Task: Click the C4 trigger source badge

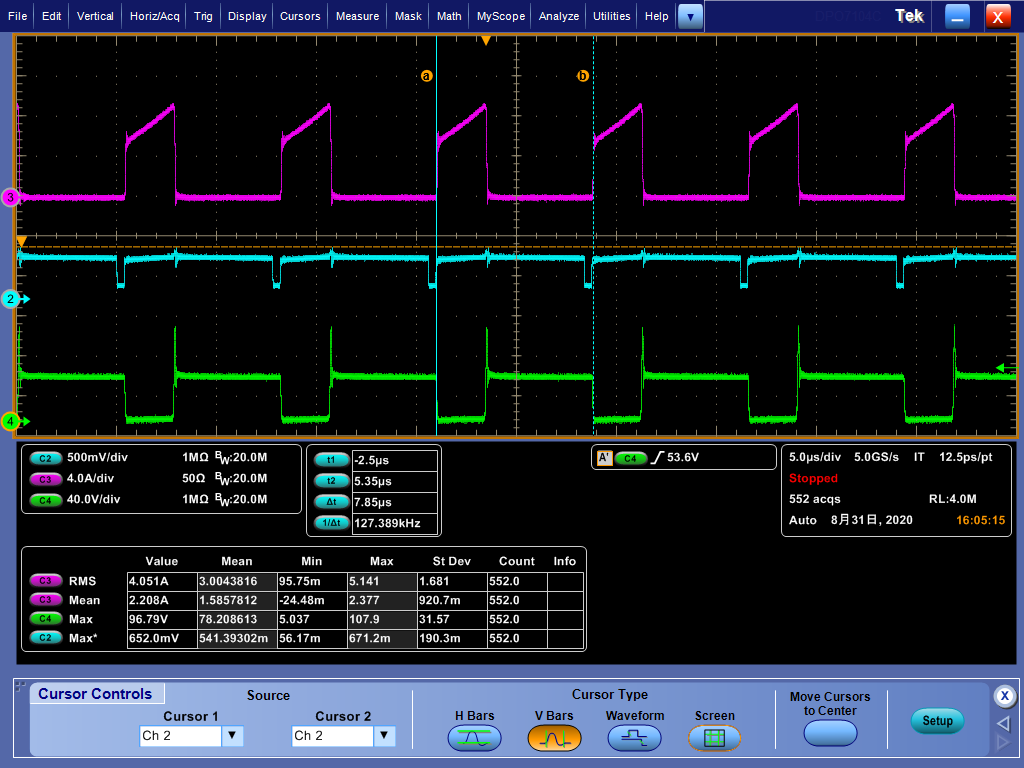Action: (x=630, y=458)
